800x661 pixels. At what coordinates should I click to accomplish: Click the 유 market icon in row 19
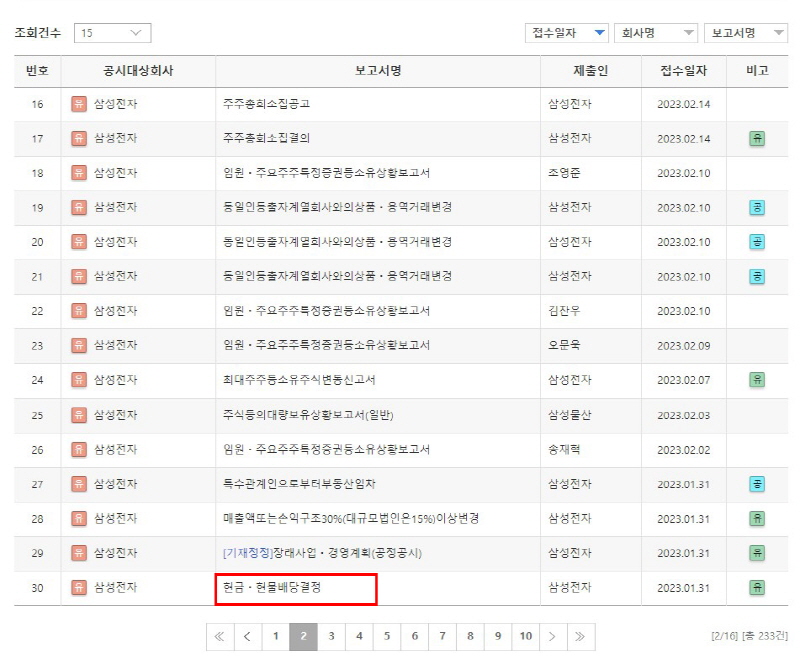[79, 208]
